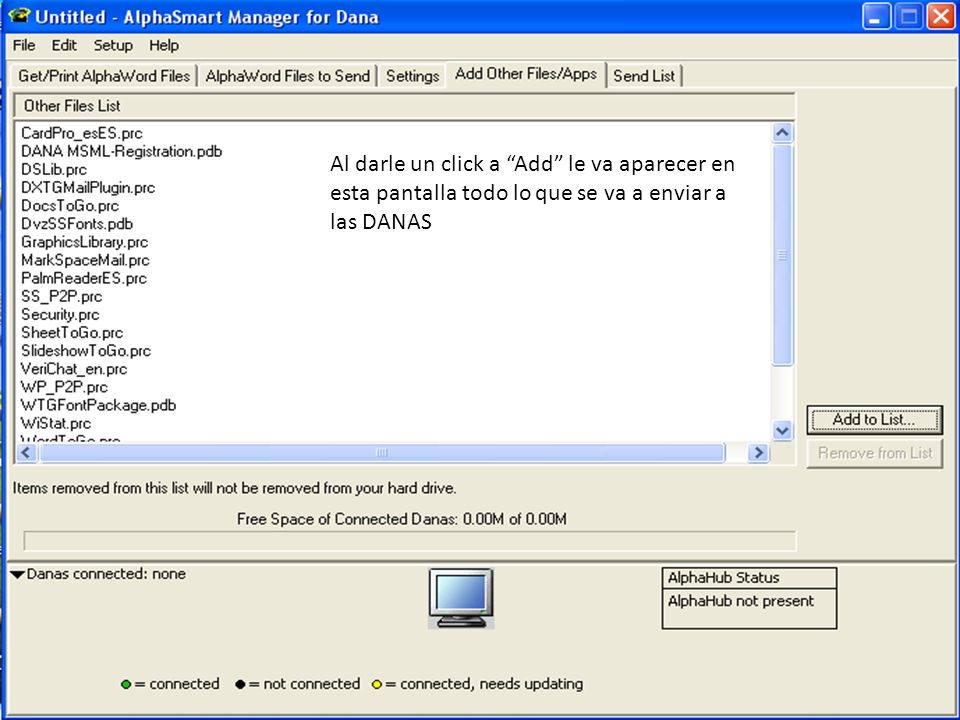This screenshot has width=960, height=720.
Task: Select WiStat.prc file
Action: tap(56, 423)
